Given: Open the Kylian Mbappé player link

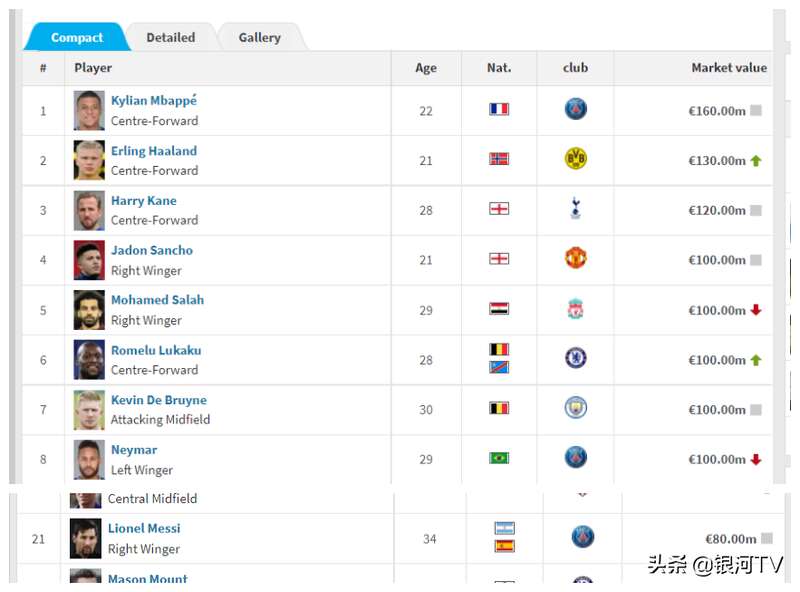Looking at the screenshot, I should [154, 101].
